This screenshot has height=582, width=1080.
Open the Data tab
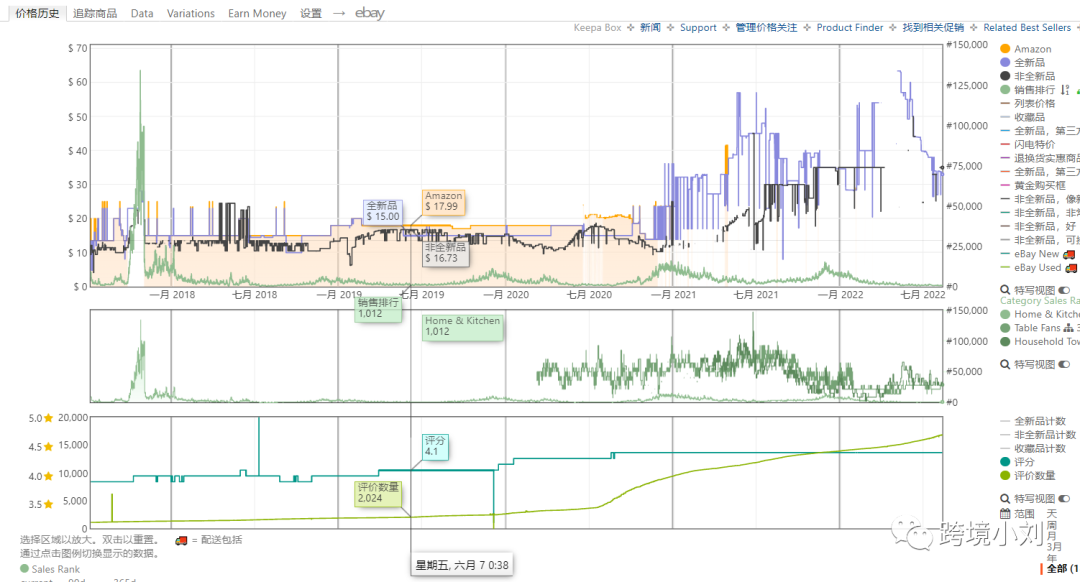pos(142,13)
